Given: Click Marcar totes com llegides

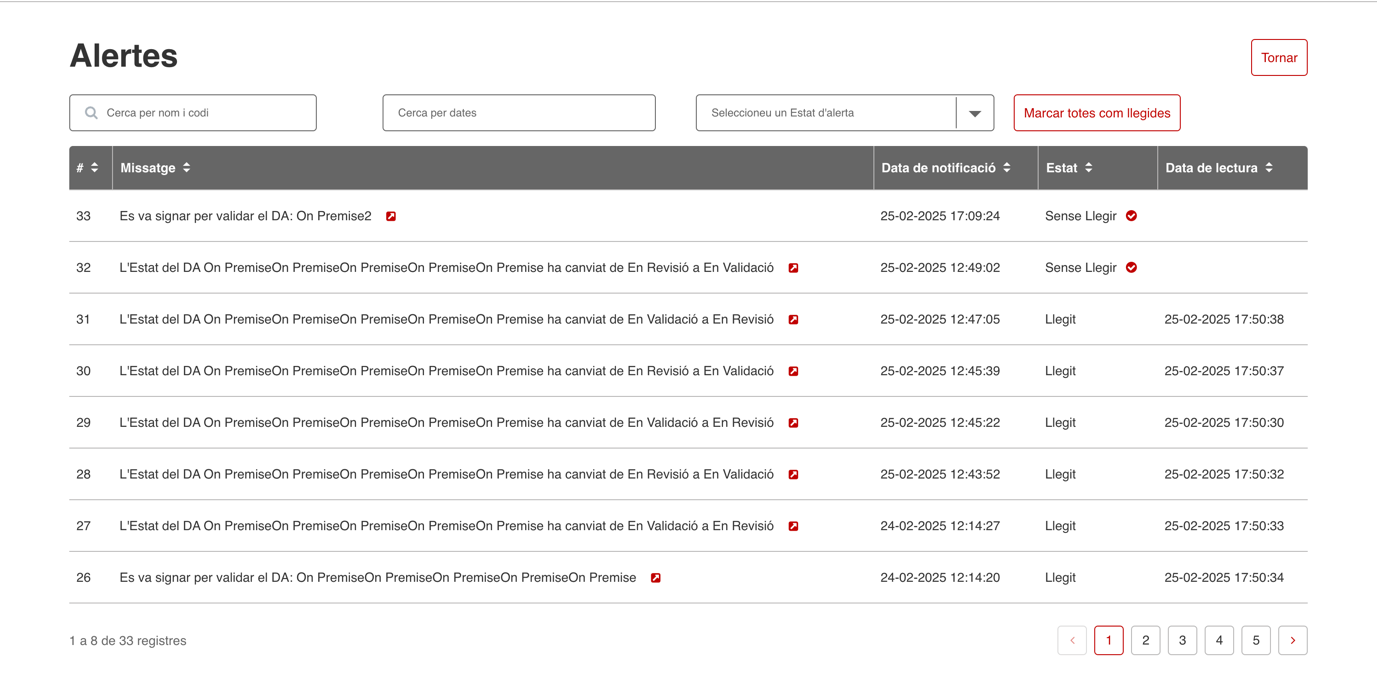Looking at the screenshot, I should tap(1096, 113).
